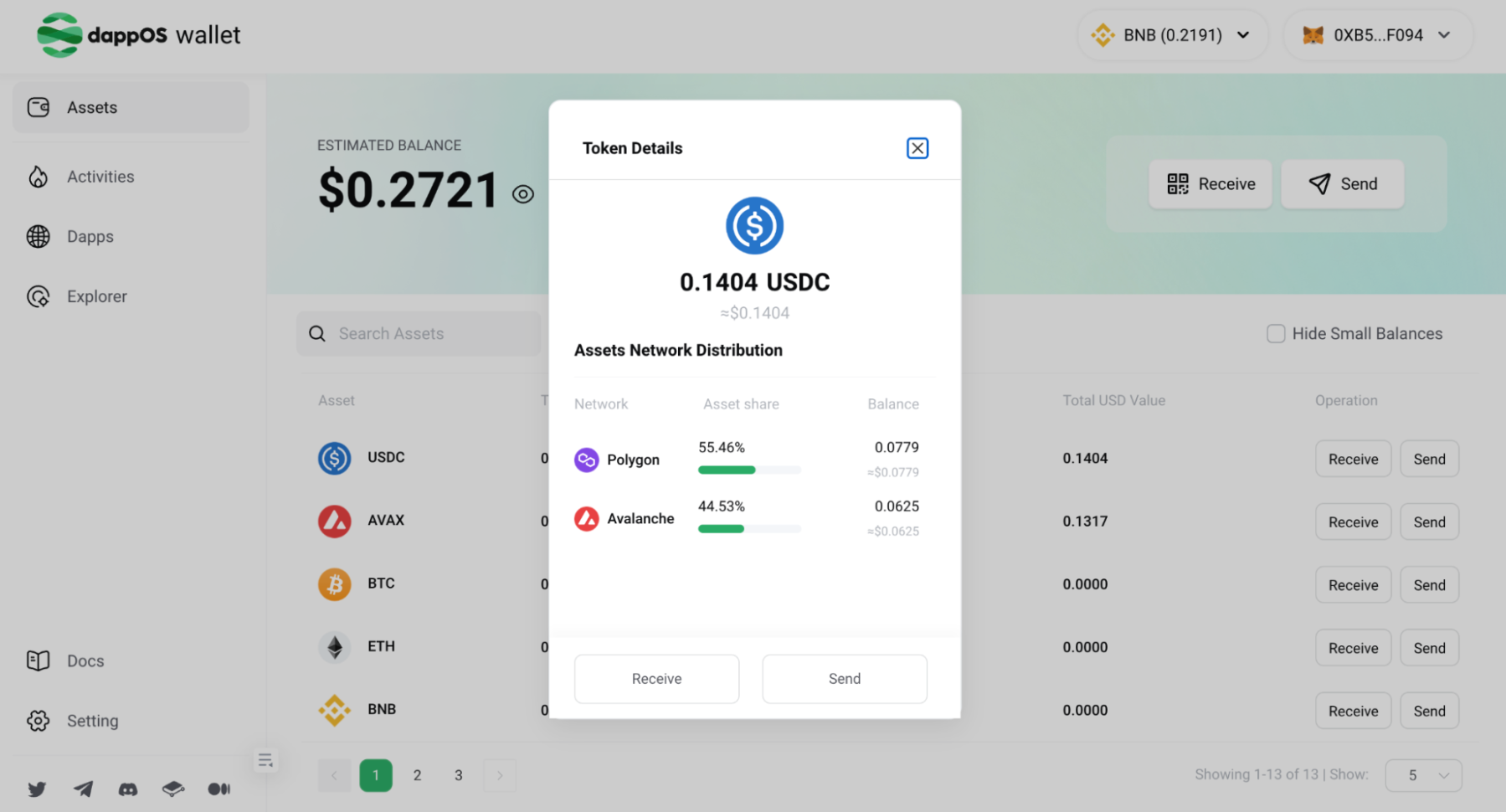This screenshot has height=812, width=1506.
Task: Collapse sidebar with the menu toggle icon
Action: pyautogui.click(x=265, y=760)
